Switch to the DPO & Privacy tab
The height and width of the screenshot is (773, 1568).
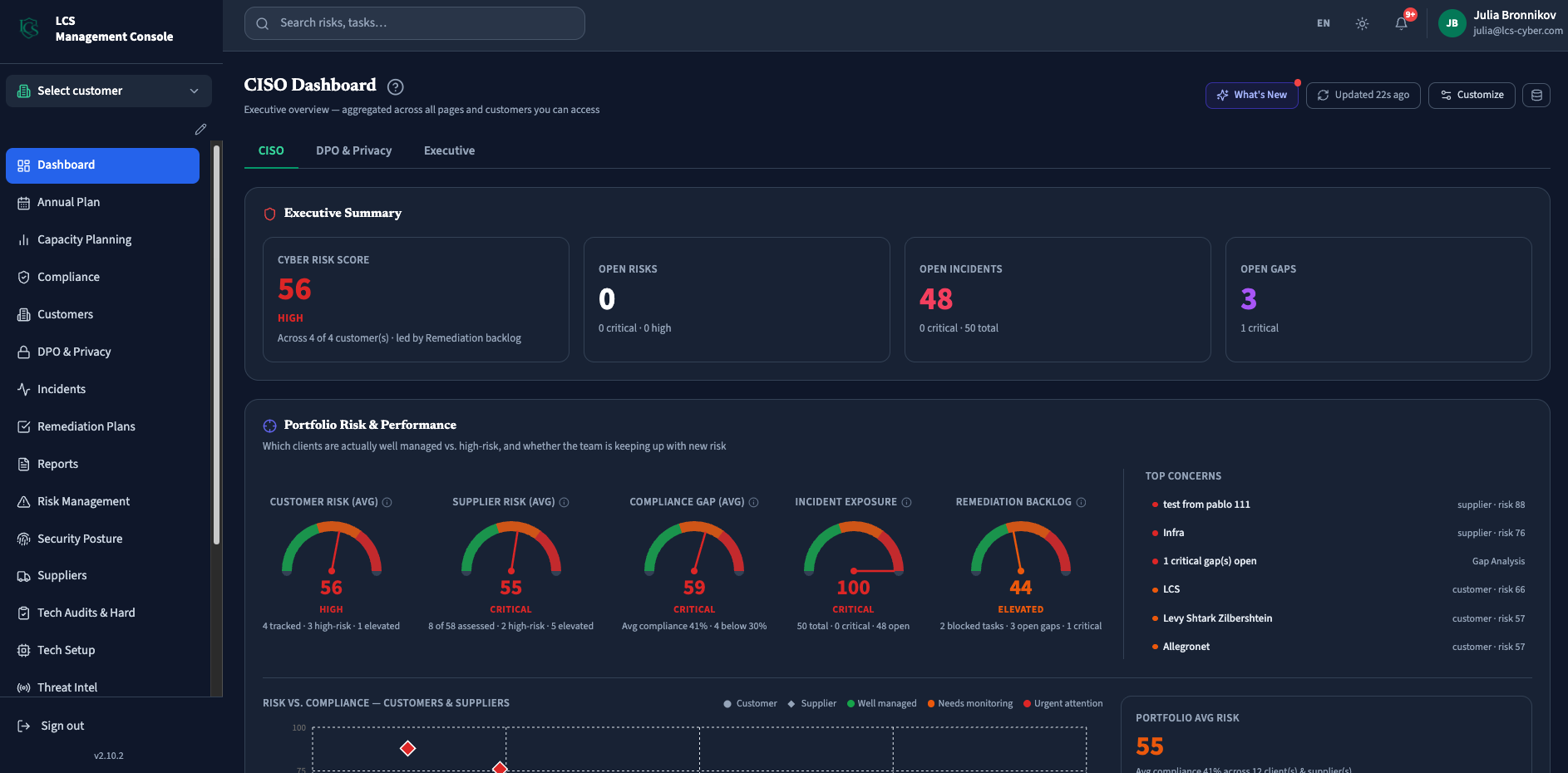[353, 150]
